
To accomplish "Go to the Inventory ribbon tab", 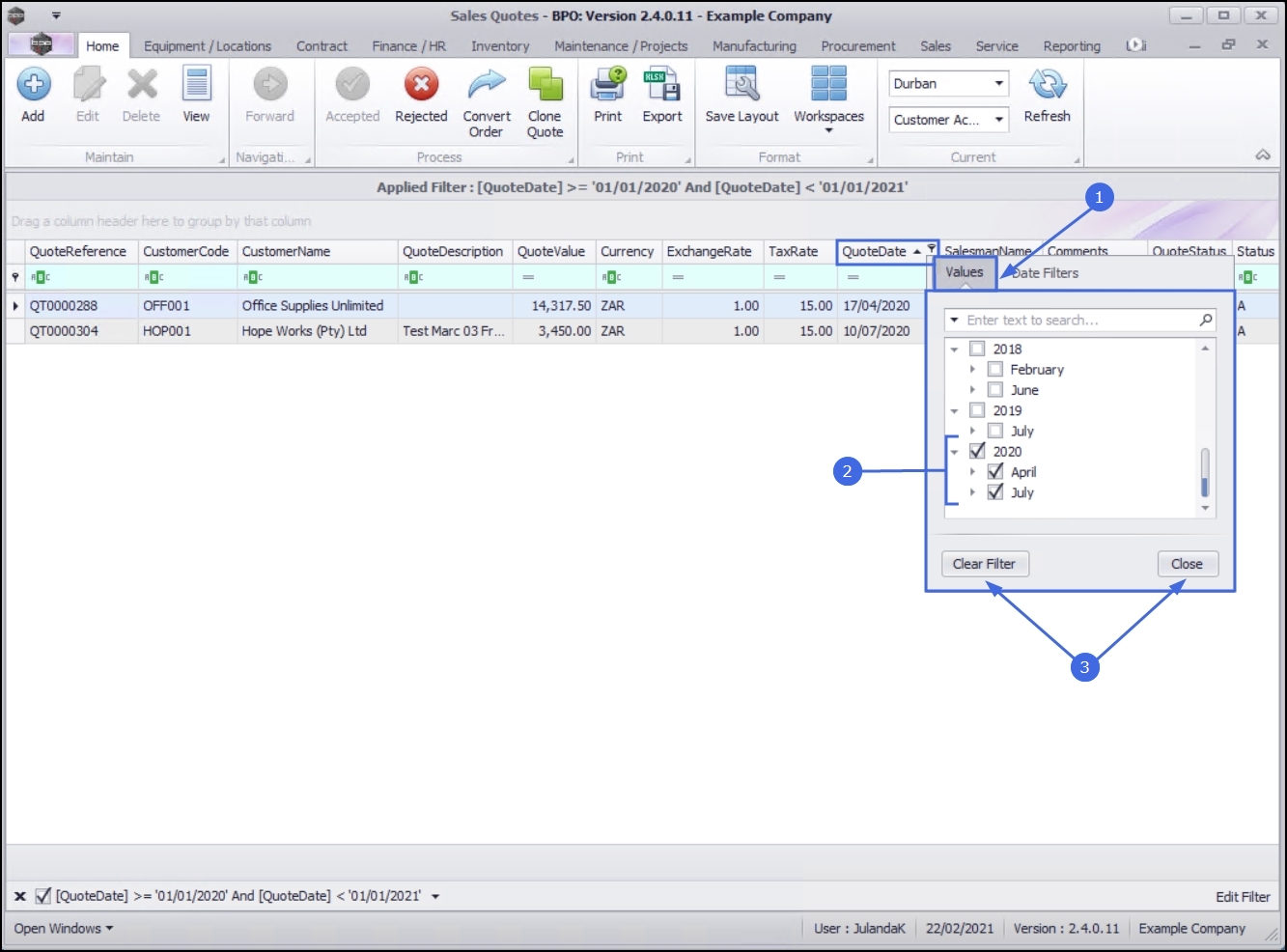I will pyautogui.click(x=500, y=46).
